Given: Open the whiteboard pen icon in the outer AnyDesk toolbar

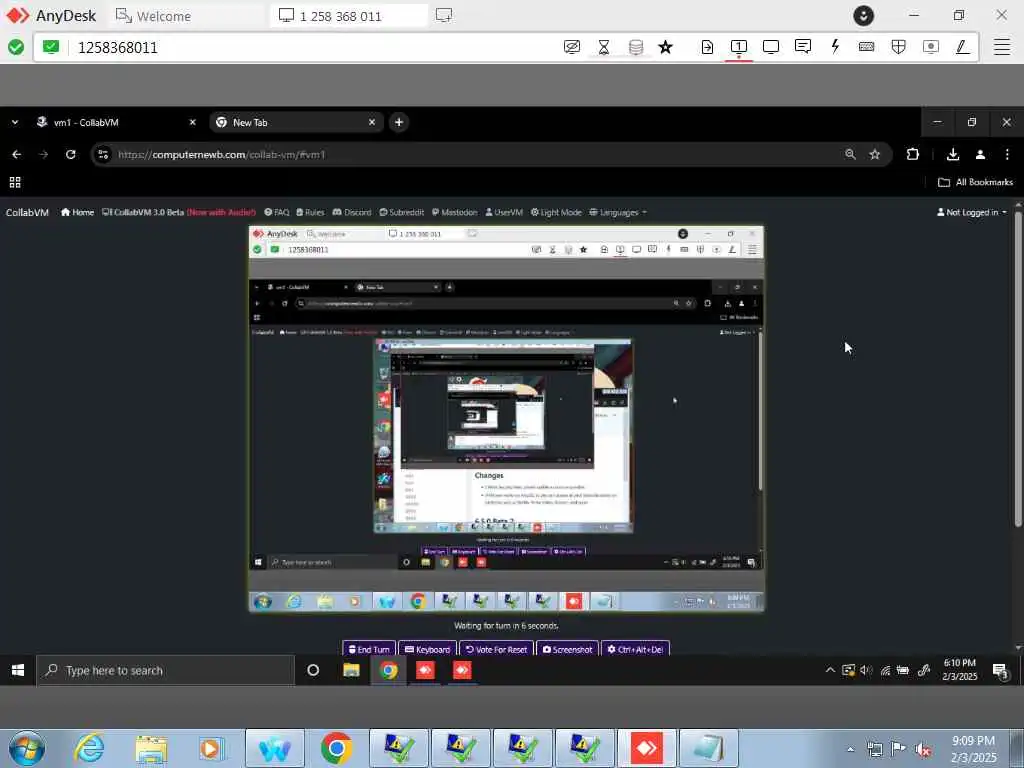Looking at the screenshot, I should point(963,47).
